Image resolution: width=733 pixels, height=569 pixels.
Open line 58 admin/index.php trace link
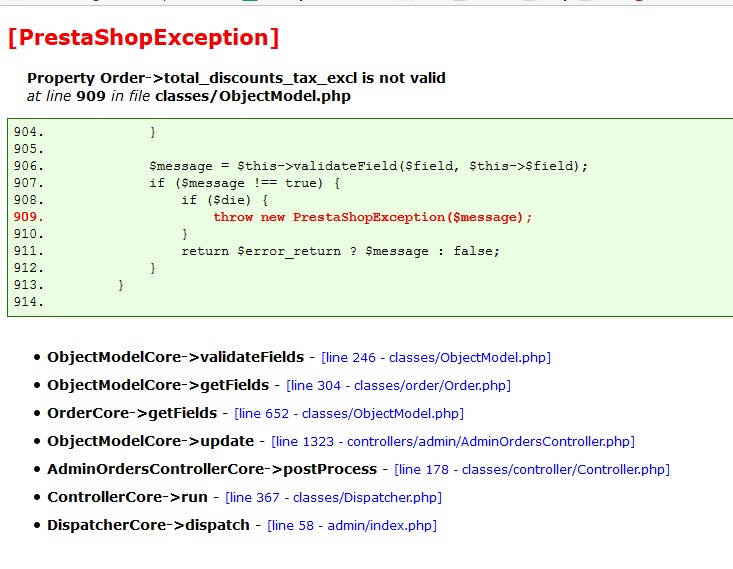pyautogui.click(x=352, y=526)
